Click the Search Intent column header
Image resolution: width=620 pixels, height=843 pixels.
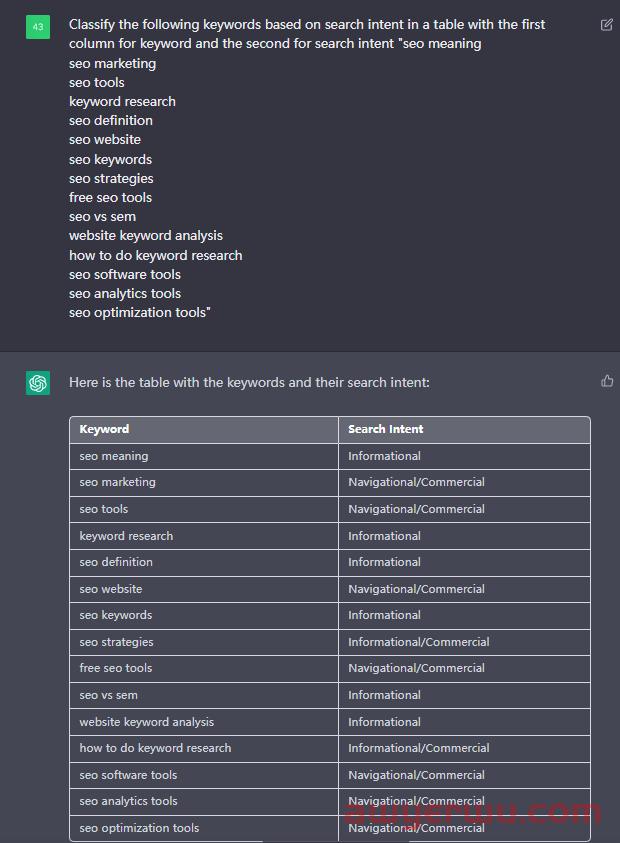385,429
